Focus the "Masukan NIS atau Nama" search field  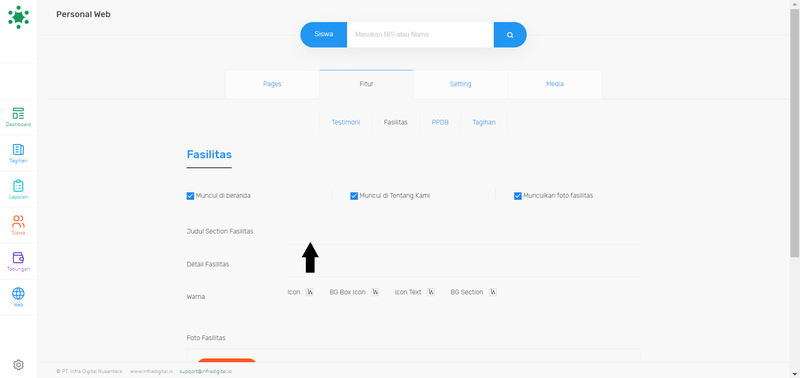point(420,35)
